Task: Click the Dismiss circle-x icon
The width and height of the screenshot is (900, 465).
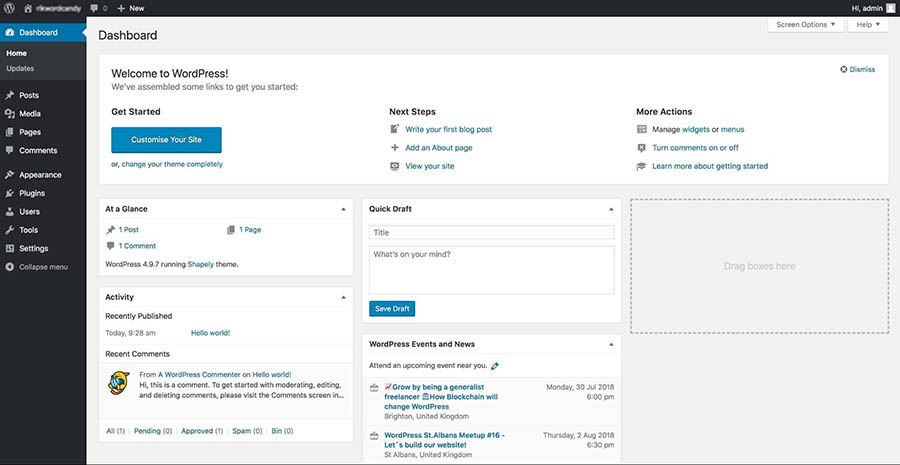Action: point(844,69)
